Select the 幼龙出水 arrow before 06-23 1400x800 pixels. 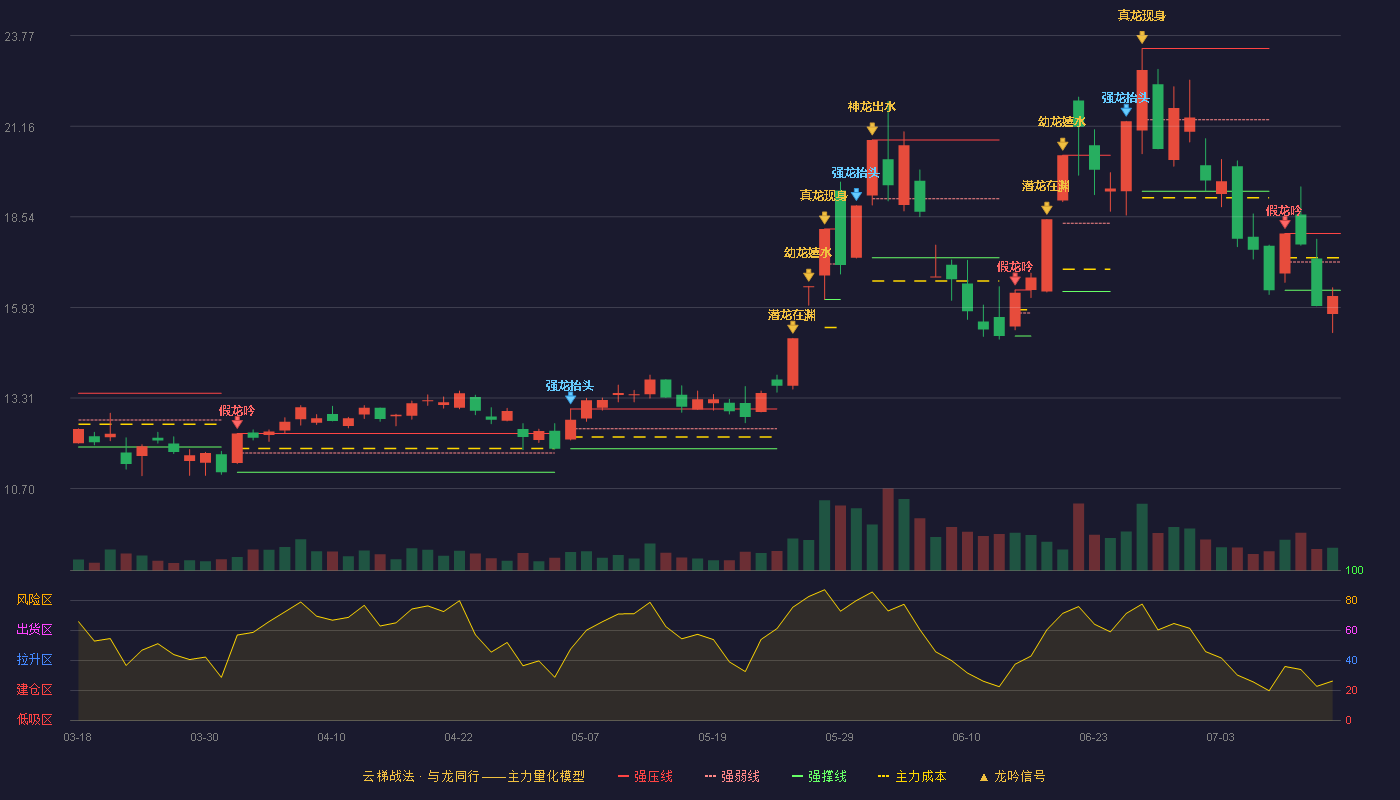(x=1062, y=144)
